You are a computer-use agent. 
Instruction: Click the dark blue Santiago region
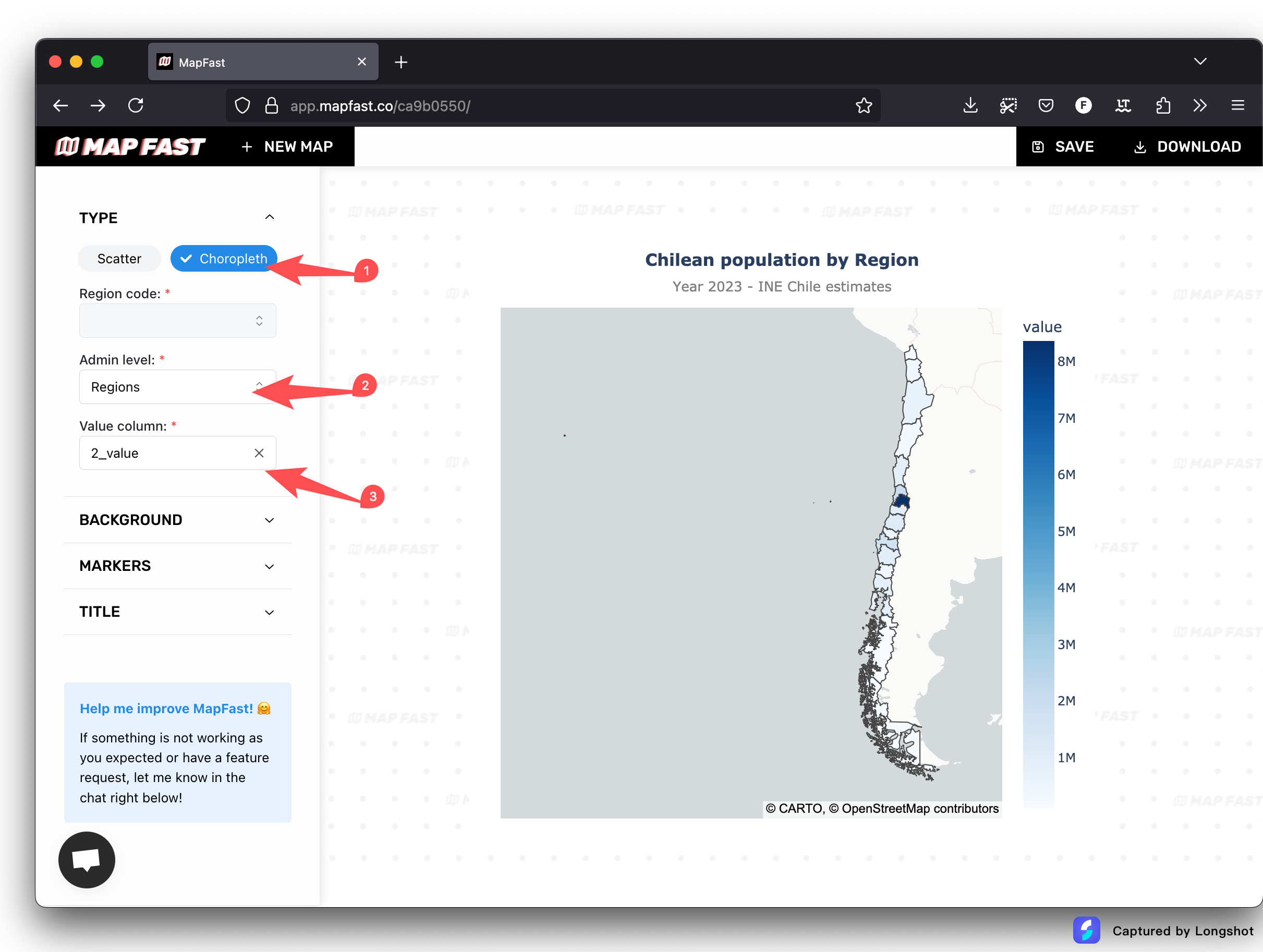coord(902,501)
